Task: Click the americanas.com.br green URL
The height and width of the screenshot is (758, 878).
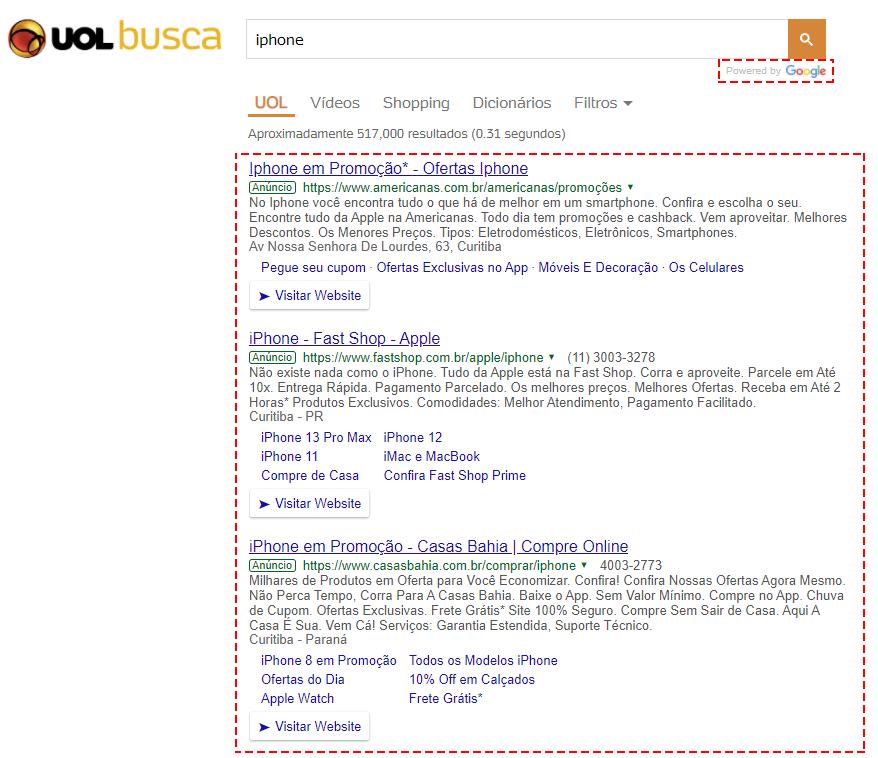Action: (462, 188)
